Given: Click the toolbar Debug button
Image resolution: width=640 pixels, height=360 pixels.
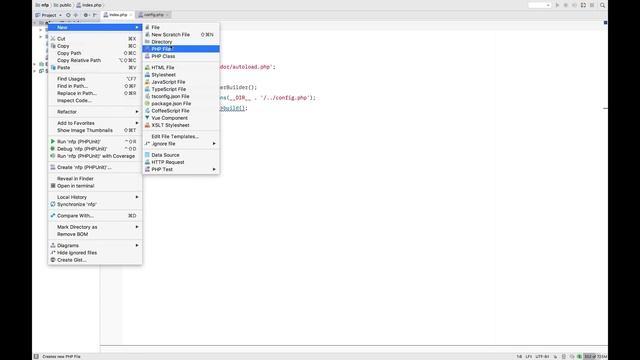Looking at the screenshot, I should click(x=566, y=5).
